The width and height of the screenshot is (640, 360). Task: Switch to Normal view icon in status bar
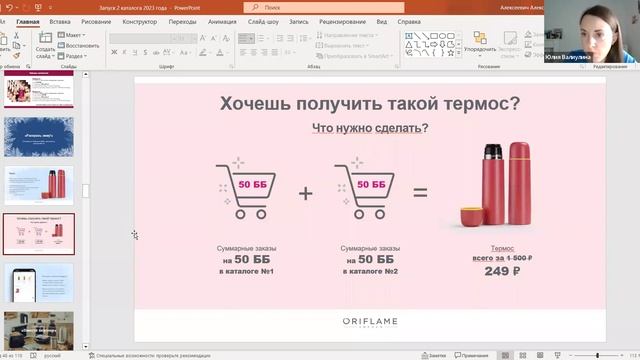coord(505,356)
